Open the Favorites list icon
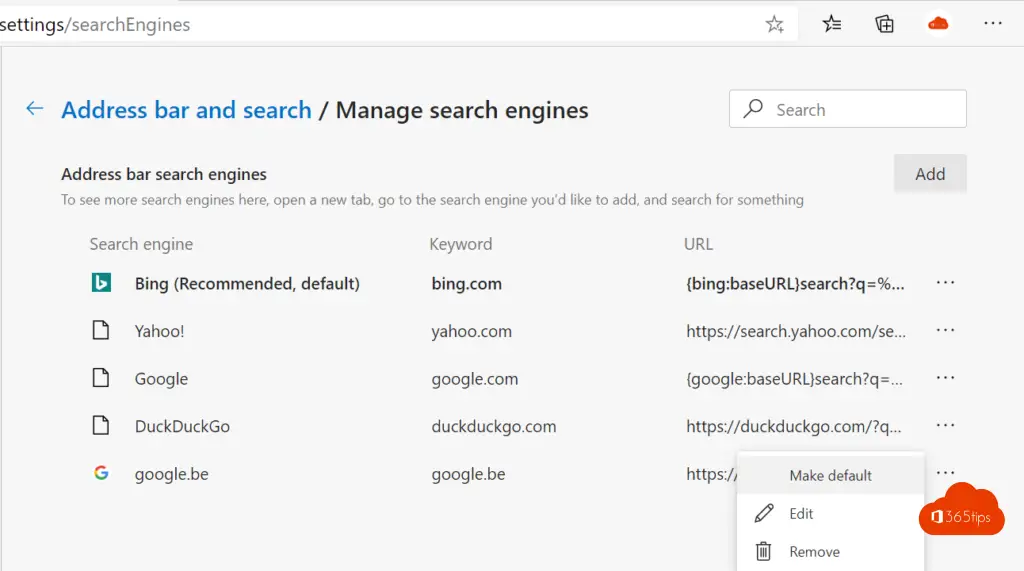The width and height of the screenshot is (1024, 571). tap(831, 24)
